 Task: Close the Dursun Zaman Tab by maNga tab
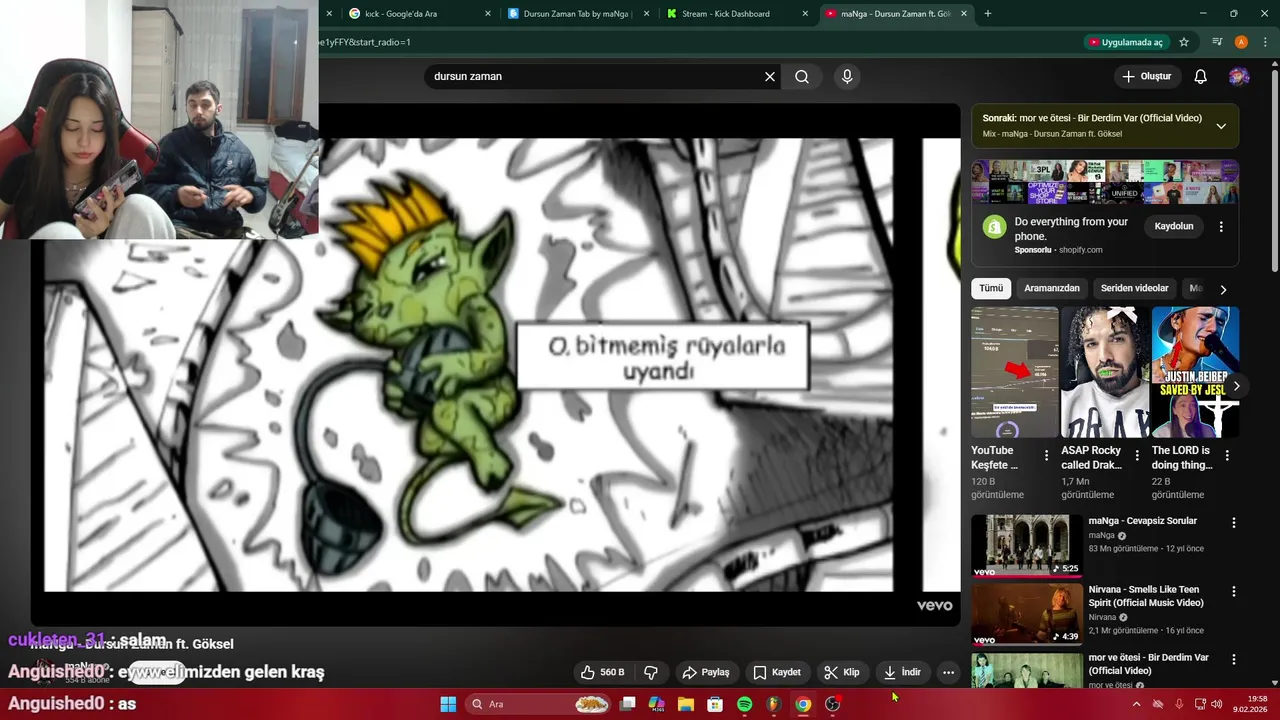coord(646,14)
